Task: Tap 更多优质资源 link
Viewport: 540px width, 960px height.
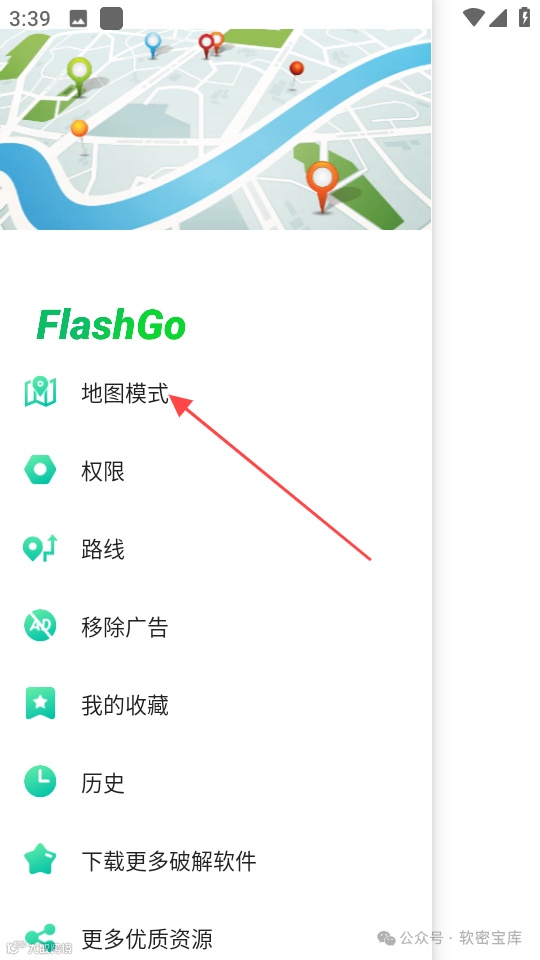Action: click(147, 937)
